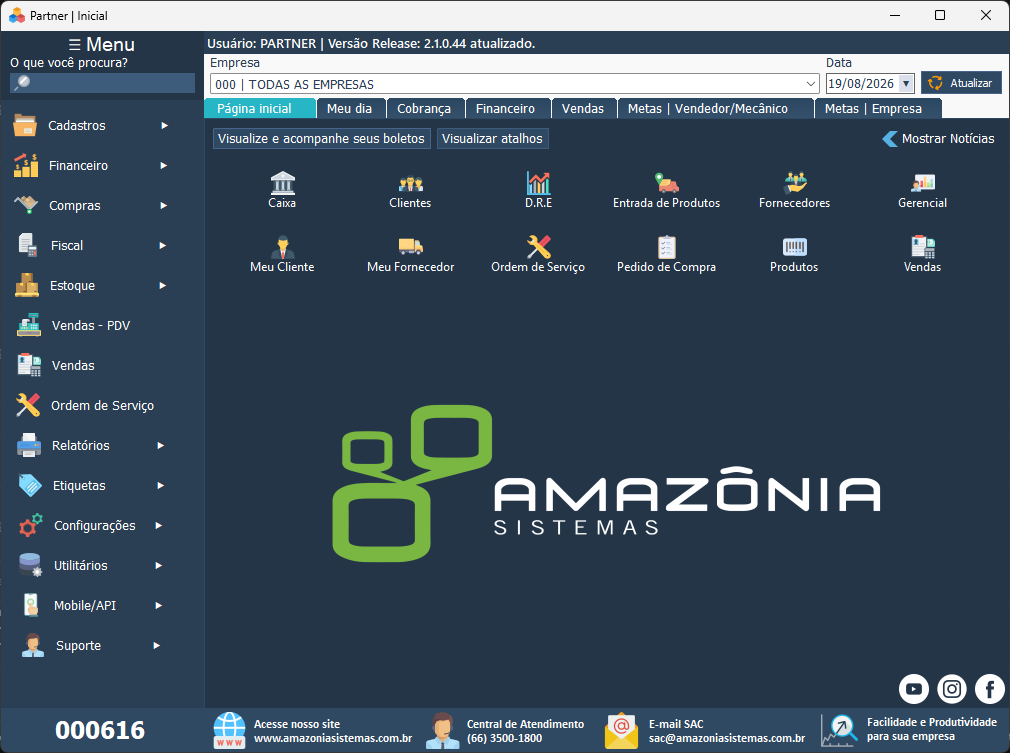Screen dimensions: 1010x753
Task: Switch to the Página inicial tab
Action: click(260, 108)
